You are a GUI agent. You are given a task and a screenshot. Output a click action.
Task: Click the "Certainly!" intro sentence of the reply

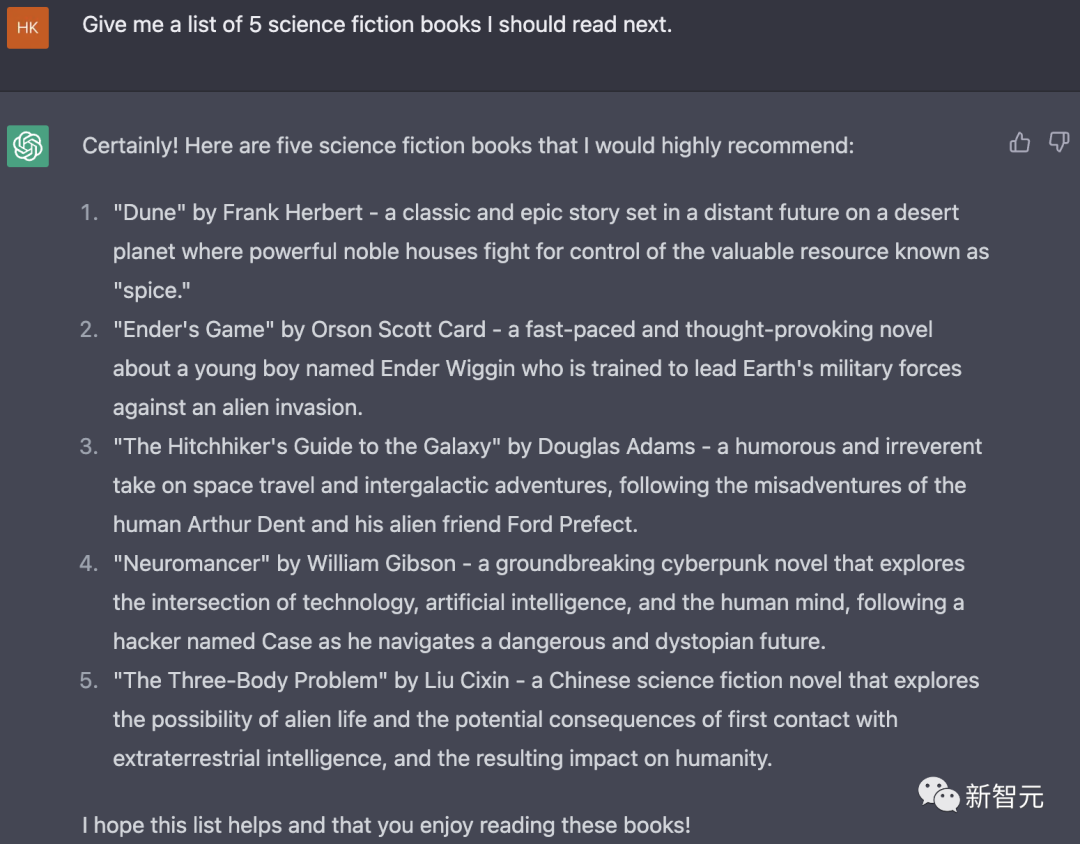point(468,146)
